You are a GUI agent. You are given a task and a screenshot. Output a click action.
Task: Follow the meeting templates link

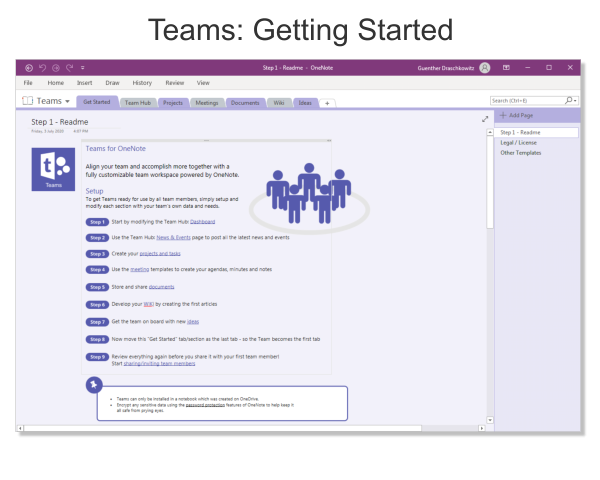pos(140,269)
